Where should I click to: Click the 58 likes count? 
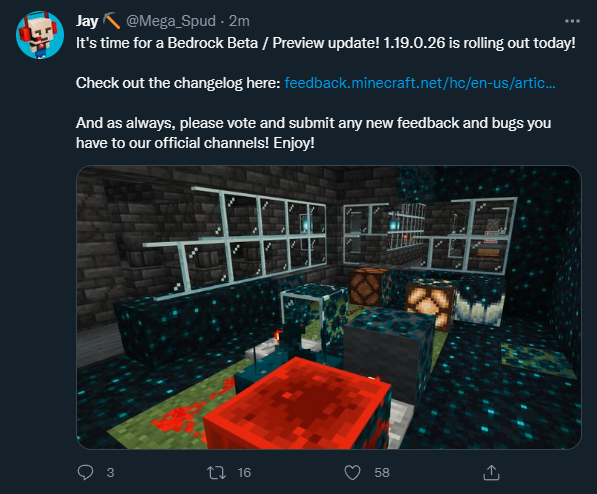(x=382, y=473)
